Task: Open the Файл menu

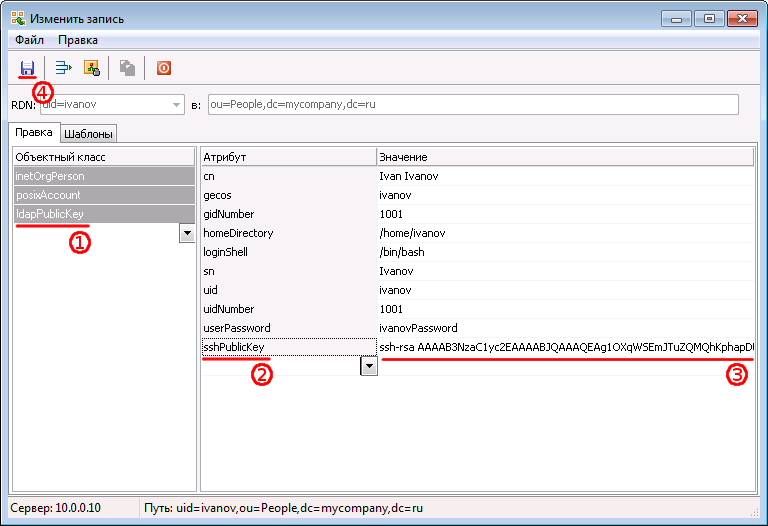Action: point(29,40)
